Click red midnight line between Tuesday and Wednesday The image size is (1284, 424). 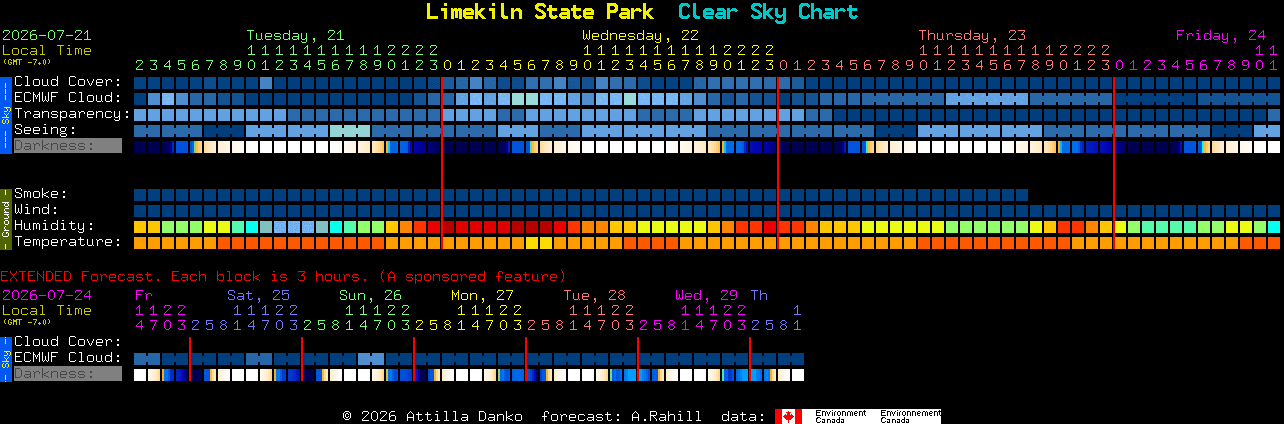point(442,162)
